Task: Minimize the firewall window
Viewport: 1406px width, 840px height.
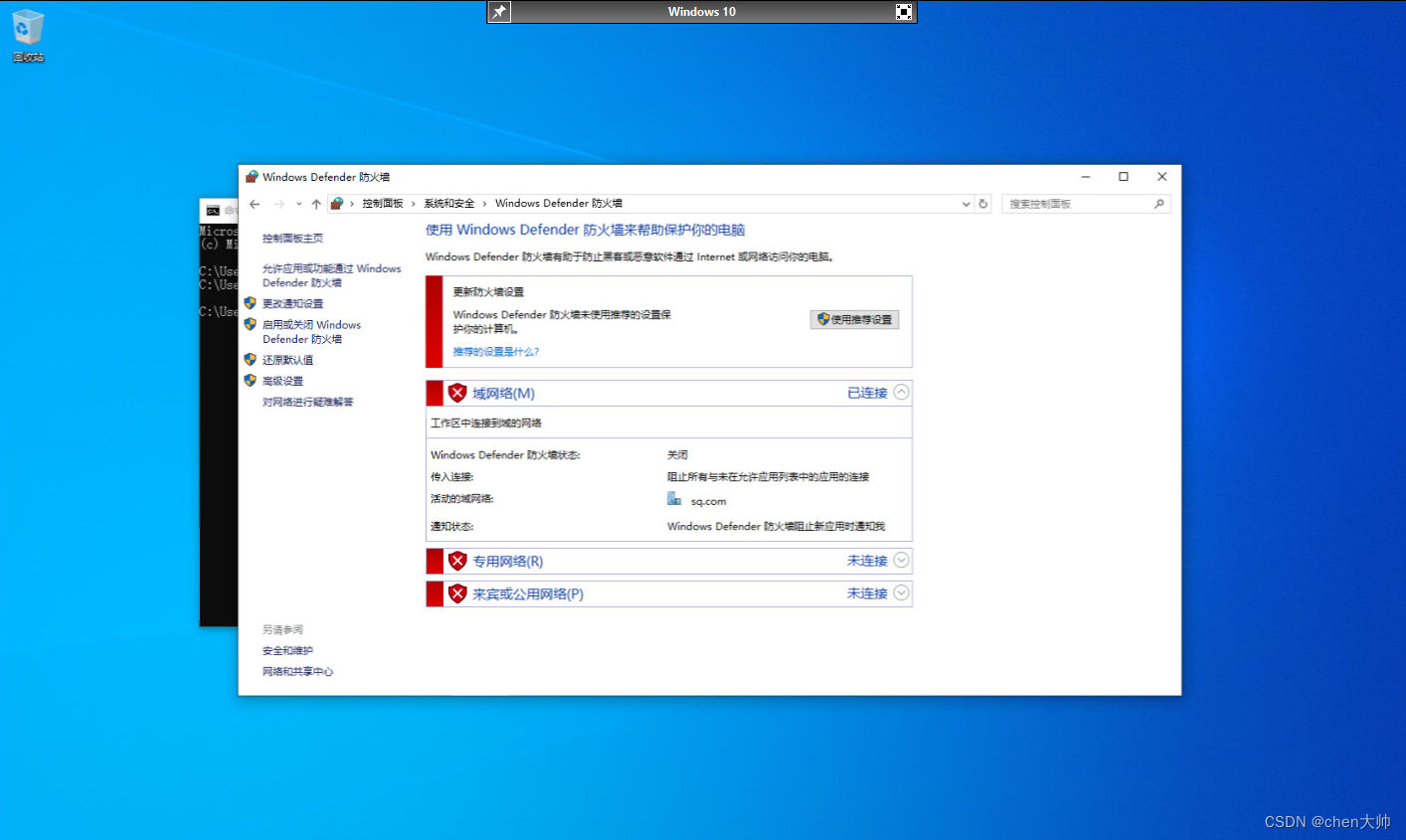Action: (1086, 177)
